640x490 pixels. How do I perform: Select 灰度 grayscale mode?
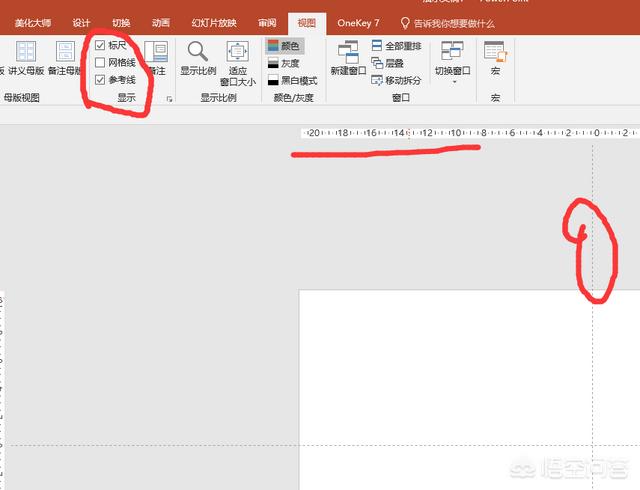[282, 63]
